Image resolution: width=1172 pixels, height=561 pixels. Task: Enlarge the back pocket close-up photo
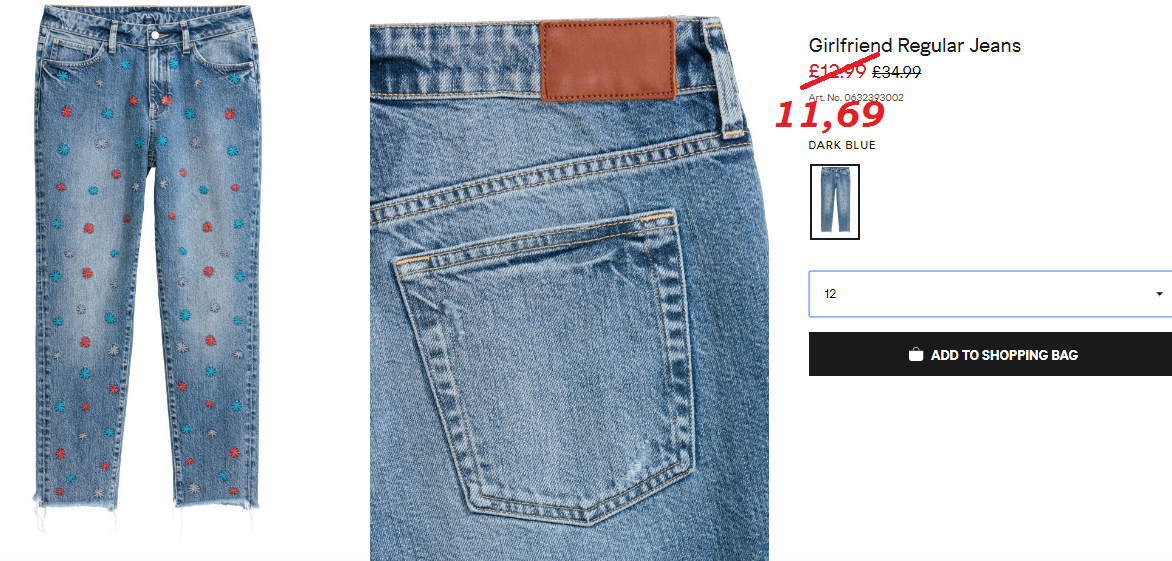[x=569, y=288]
